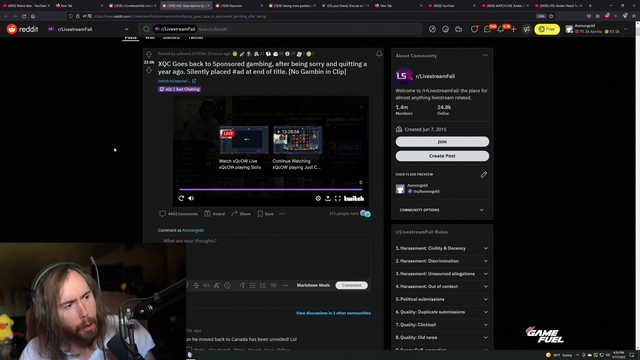
Task: Click Share under the post
Action: (x=241, y=213)
